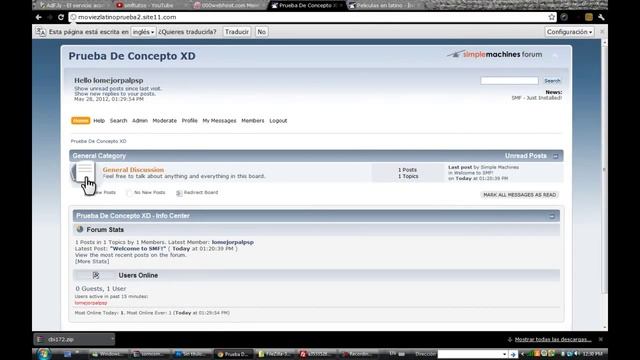Open the General Discussion board link

coord(133,170)
